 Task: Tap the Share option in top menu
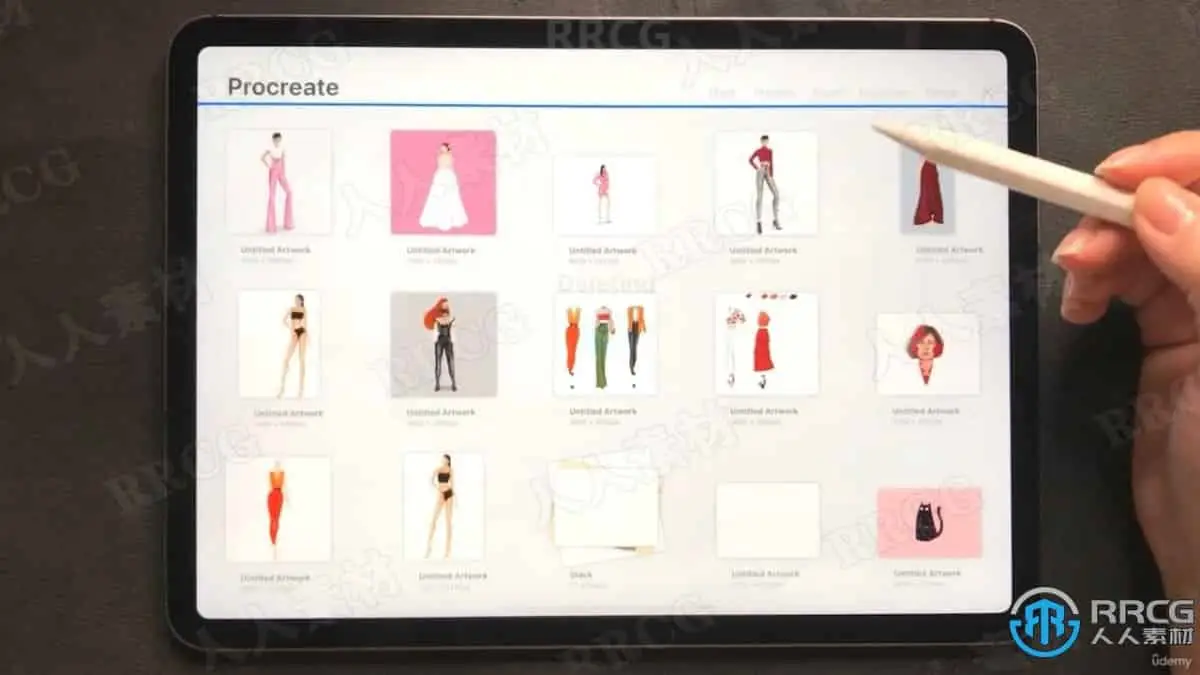(x=829, y=93)
